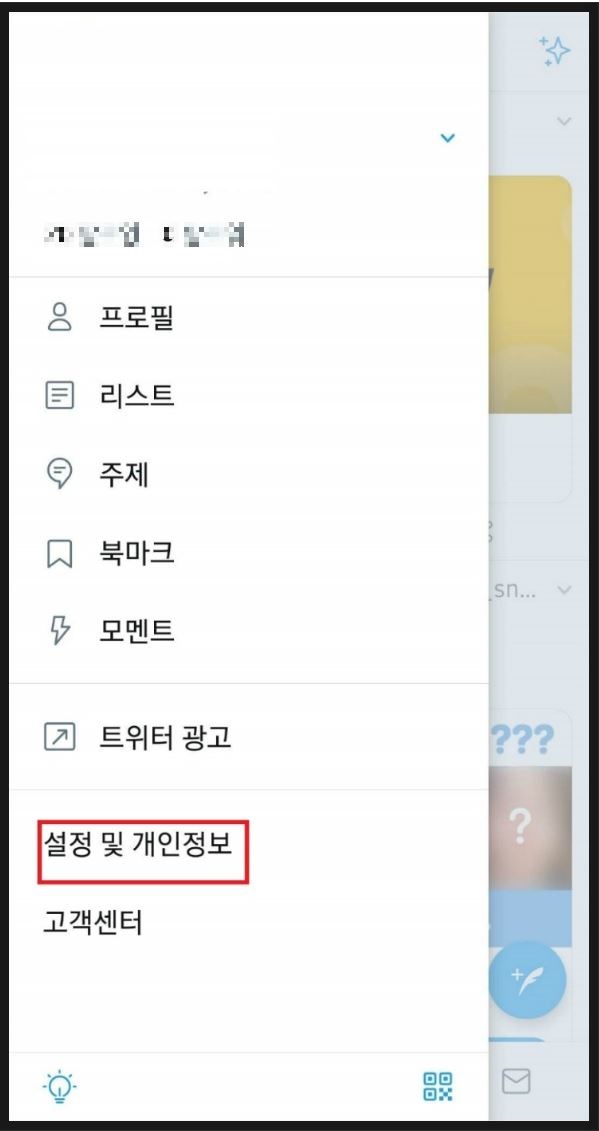Click the sparkle top tweets icon

coord(554,51)
